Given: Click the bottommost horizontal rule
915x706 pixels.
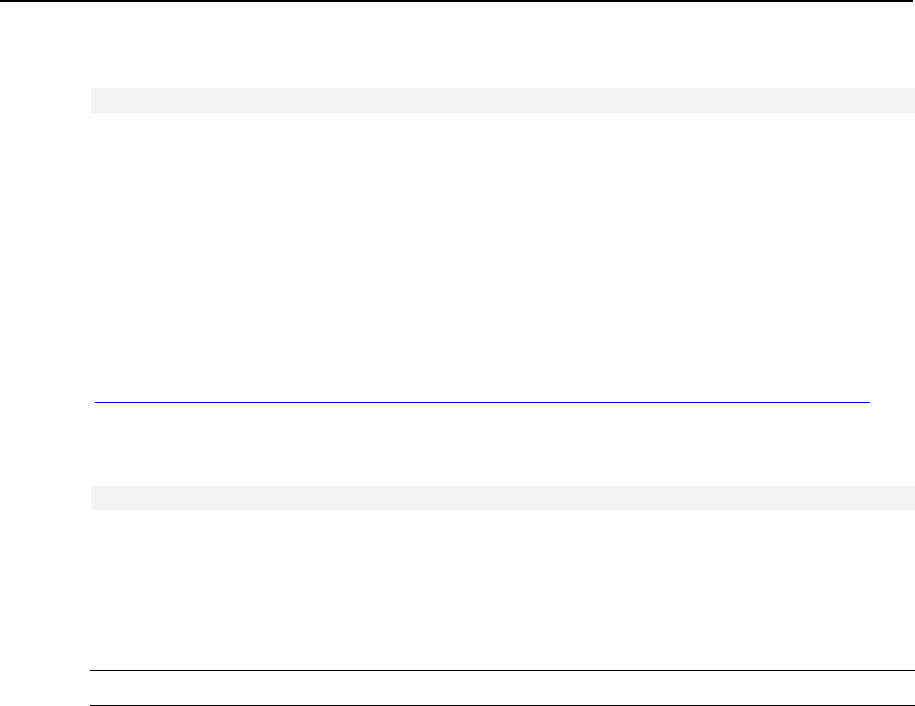Looking at the screenshot, I should (502, 705).
